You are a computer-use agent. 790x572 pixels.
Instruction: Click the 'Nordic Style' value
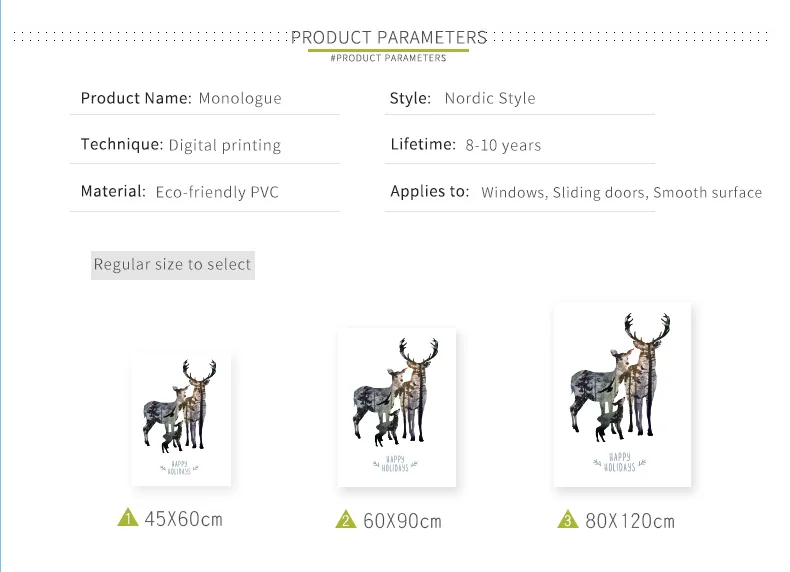click(490, 98)
